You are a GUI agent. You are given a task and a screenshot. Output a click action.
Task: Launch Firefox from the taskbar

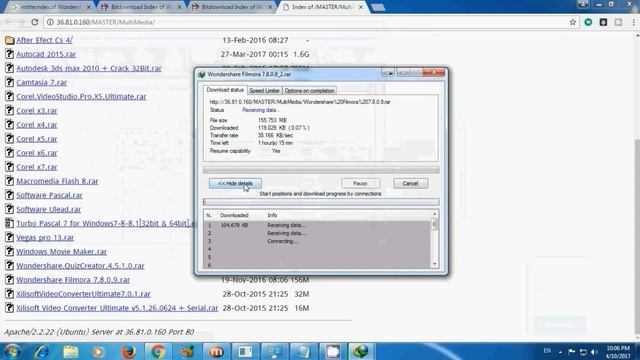point(128,351)
